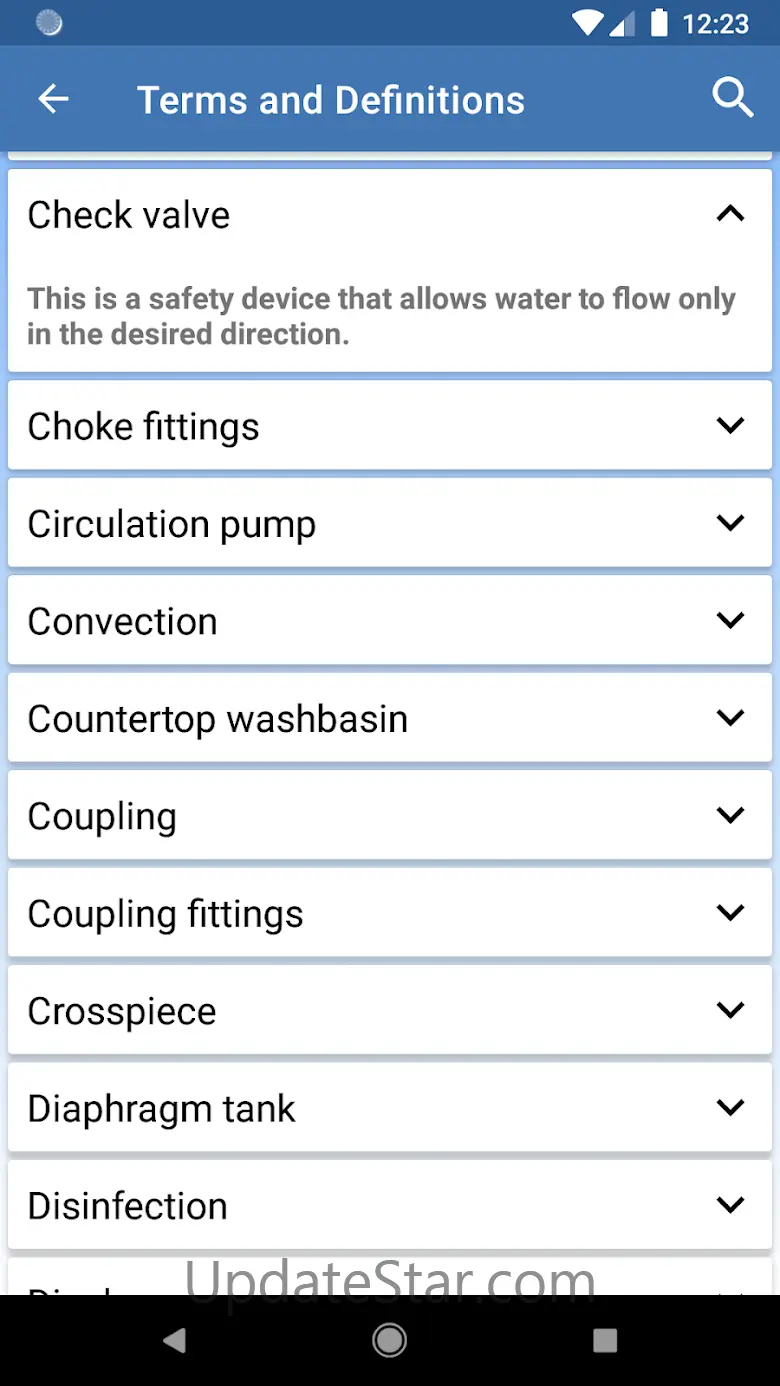
Task: Tap the Android recent apps square
Action: [x=604, y=1341]
